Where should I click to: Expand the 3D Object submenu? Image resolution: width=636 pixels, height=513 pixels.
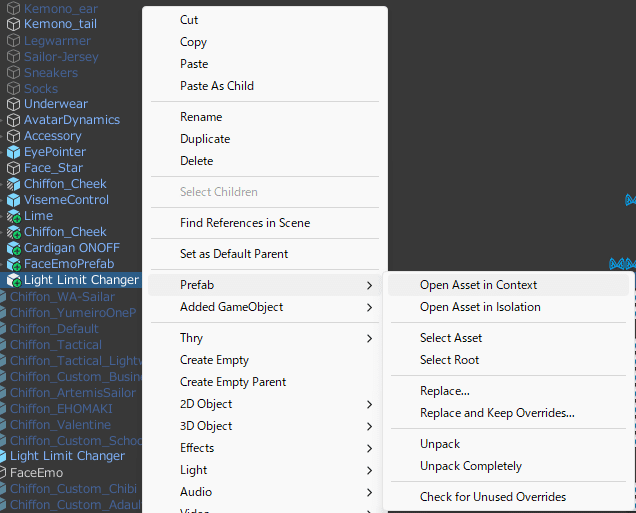click(x=206, y=426)
